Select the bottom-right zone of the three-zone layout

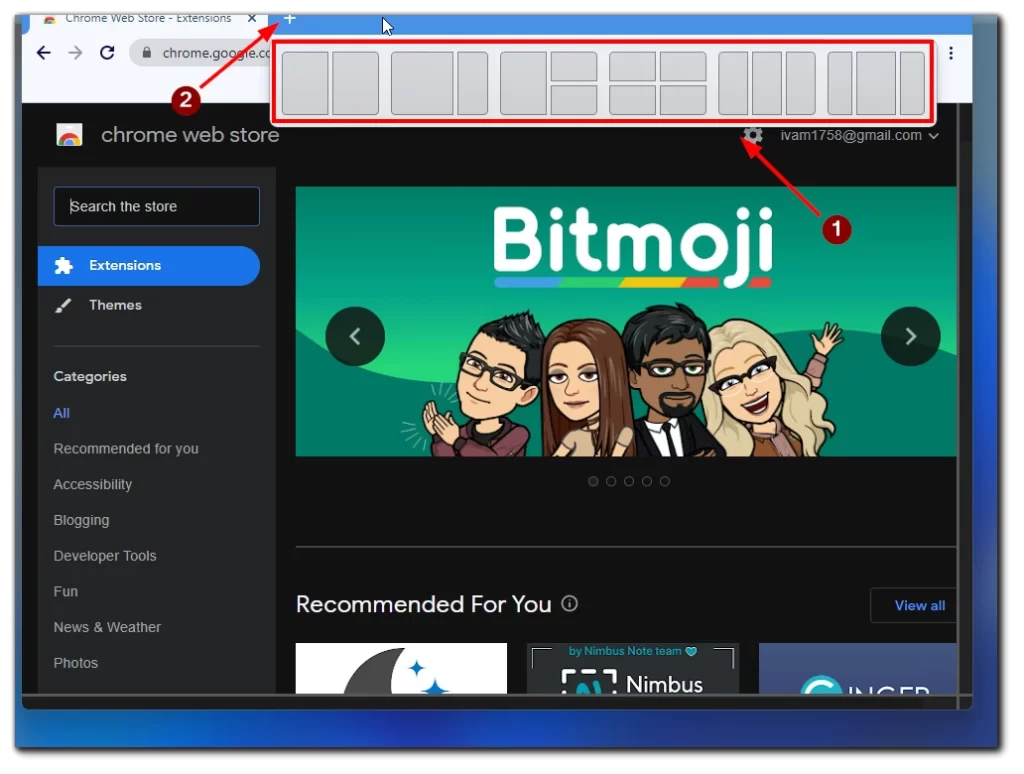[x=574, y=100]
